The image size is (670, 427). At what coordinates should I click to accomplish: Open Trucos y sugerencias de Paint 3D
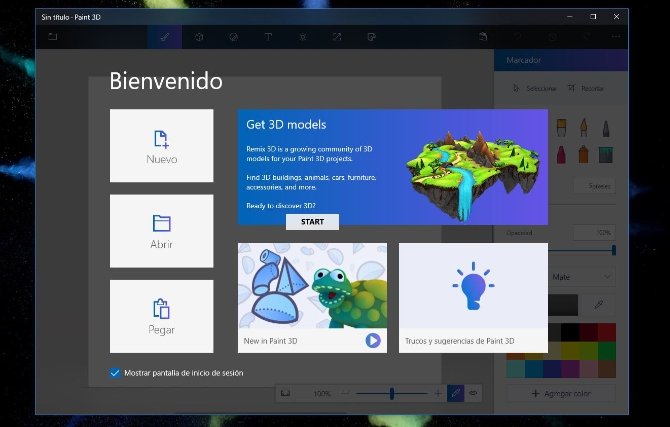point(473,298)
